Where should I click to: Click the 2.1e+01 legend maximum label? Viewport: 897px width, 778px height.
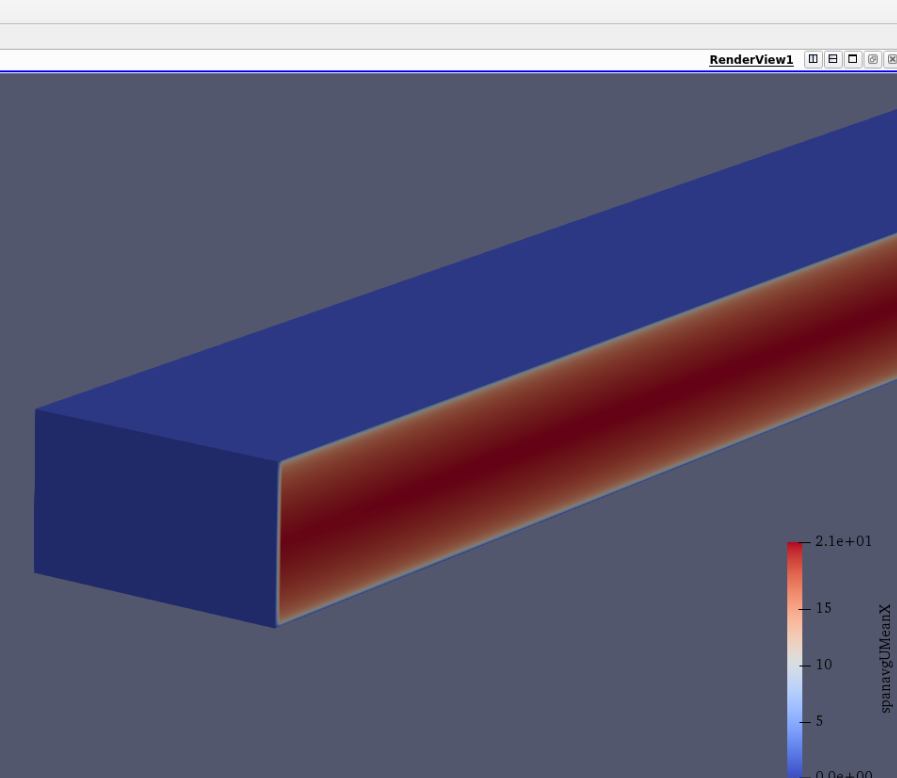click(843, 541)
